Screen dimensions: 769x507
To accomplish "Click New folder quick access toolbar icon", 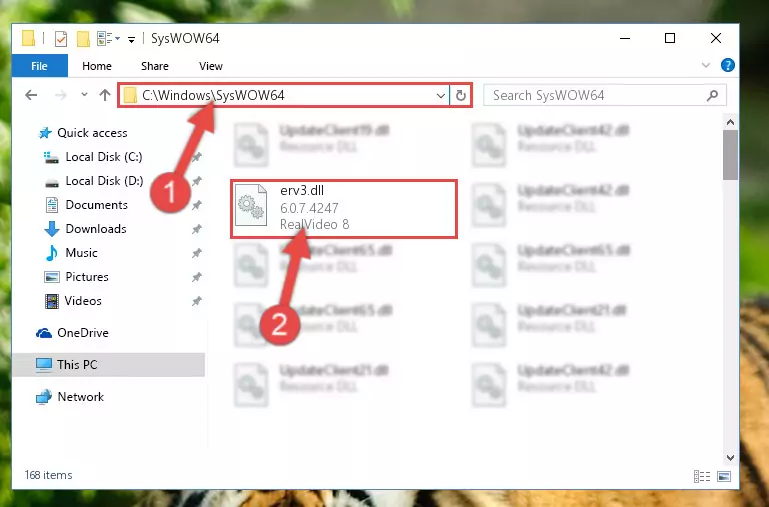I will [83, 38].
